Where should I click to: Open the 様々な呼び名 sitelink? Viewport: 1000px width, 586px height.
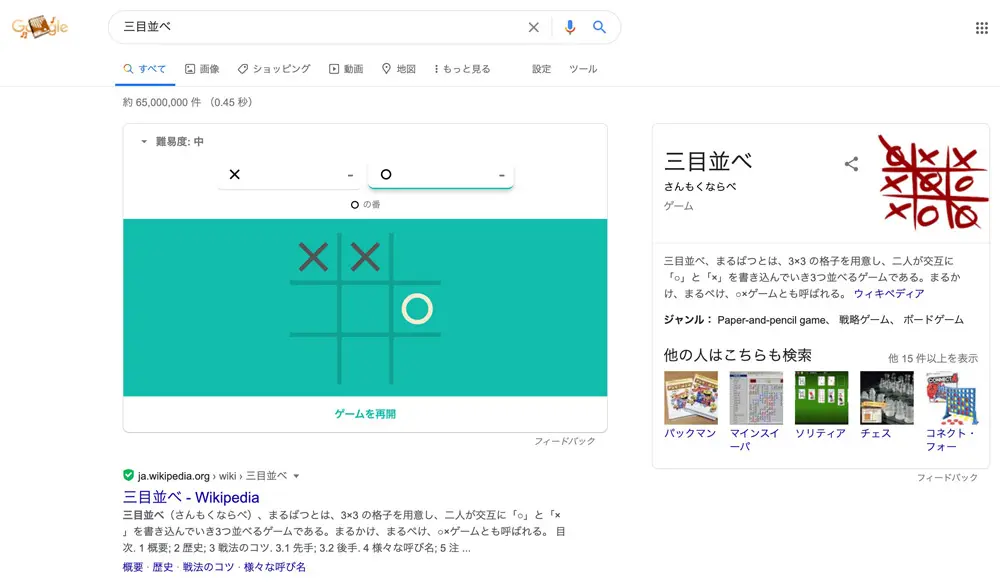click(x=275, y=567)
